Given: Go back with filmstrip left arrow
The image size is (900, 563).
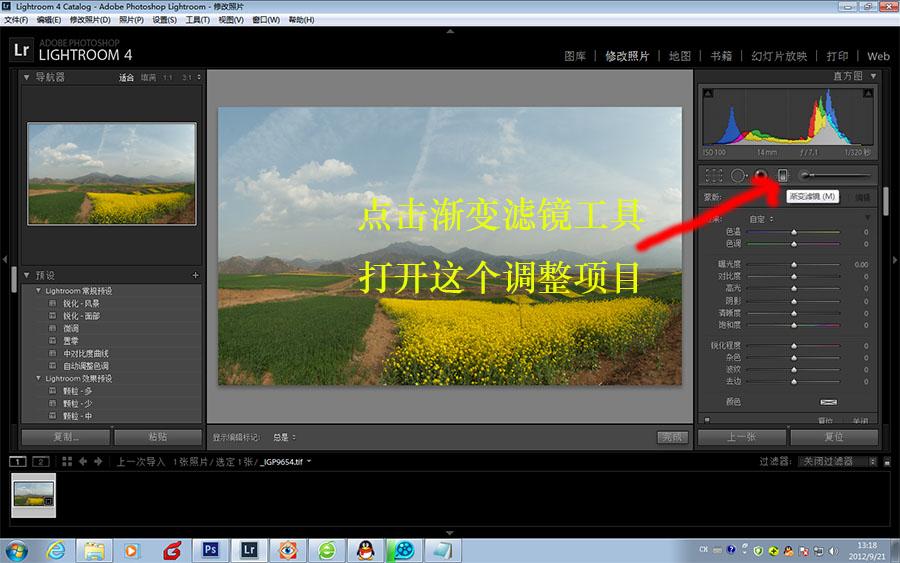Looking at the screenshot, I should pyautogui.click(x=83, y=461).
